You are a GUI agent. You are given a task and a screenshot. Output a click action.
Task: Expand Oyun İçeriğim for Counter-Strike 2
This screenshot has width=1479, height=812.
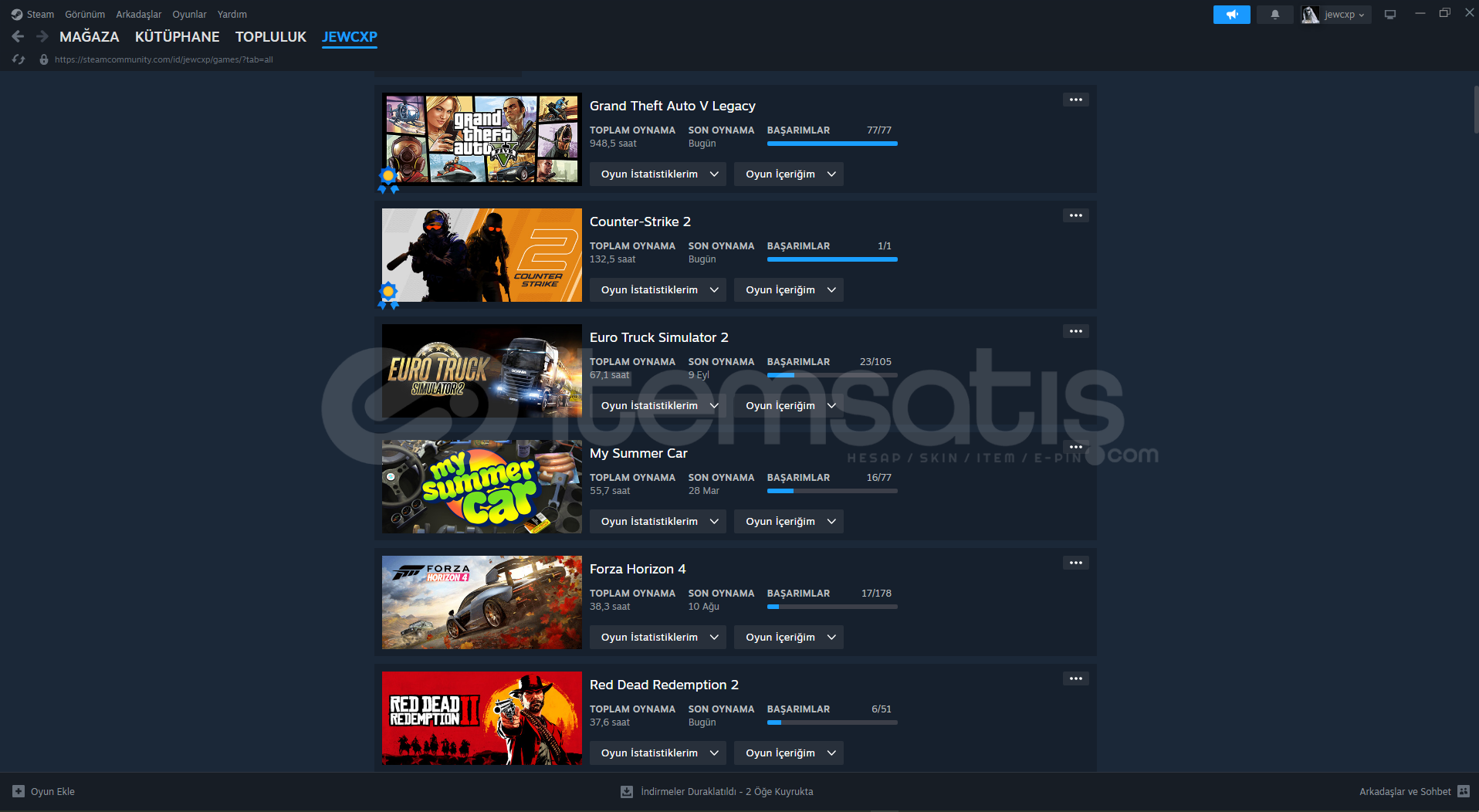789,290
